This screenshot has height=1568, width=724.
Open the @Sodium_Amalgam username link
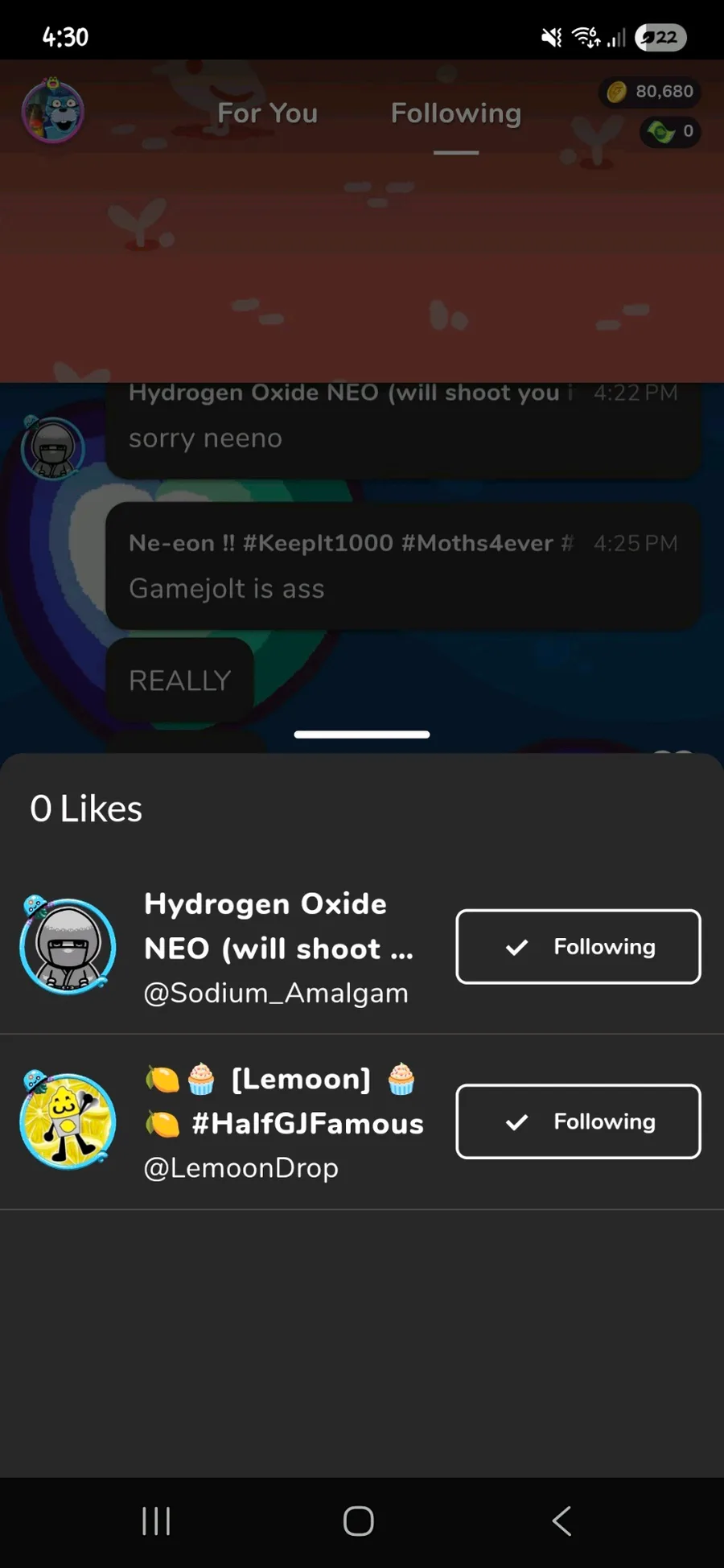click(x=276, y=993)
